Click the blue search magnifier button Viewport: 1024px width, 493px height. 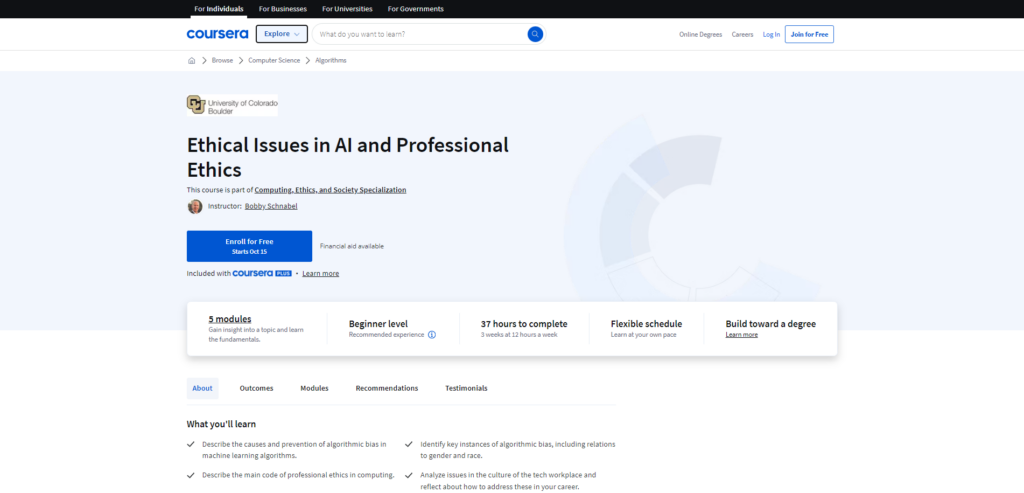coord(535,34)
